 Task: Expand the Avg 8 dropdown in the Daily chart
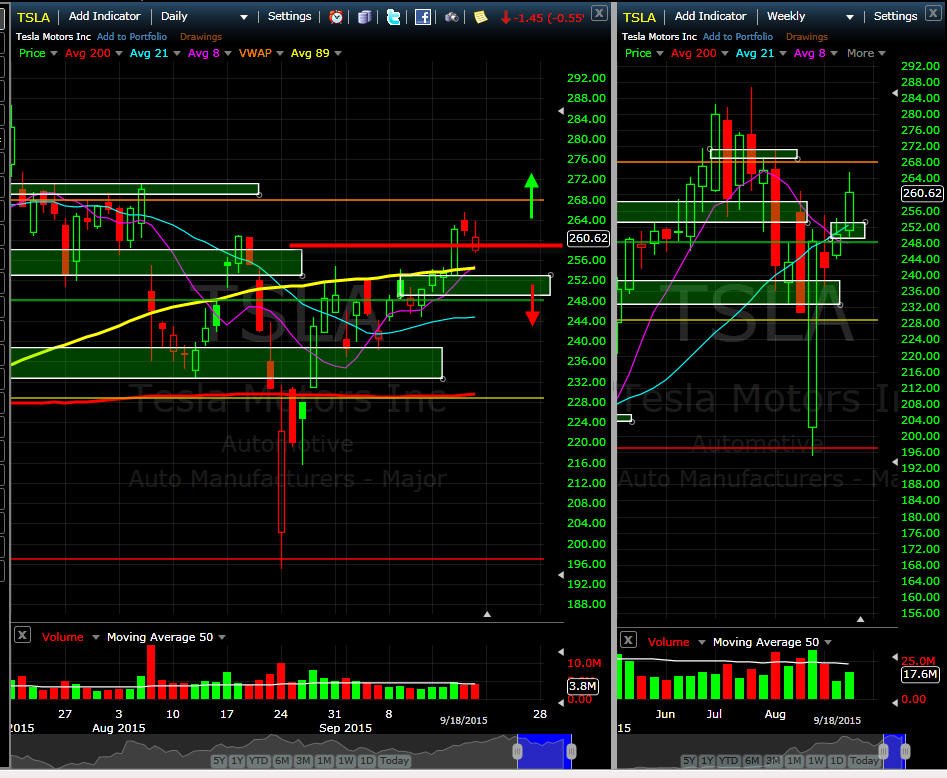(228, 53)
